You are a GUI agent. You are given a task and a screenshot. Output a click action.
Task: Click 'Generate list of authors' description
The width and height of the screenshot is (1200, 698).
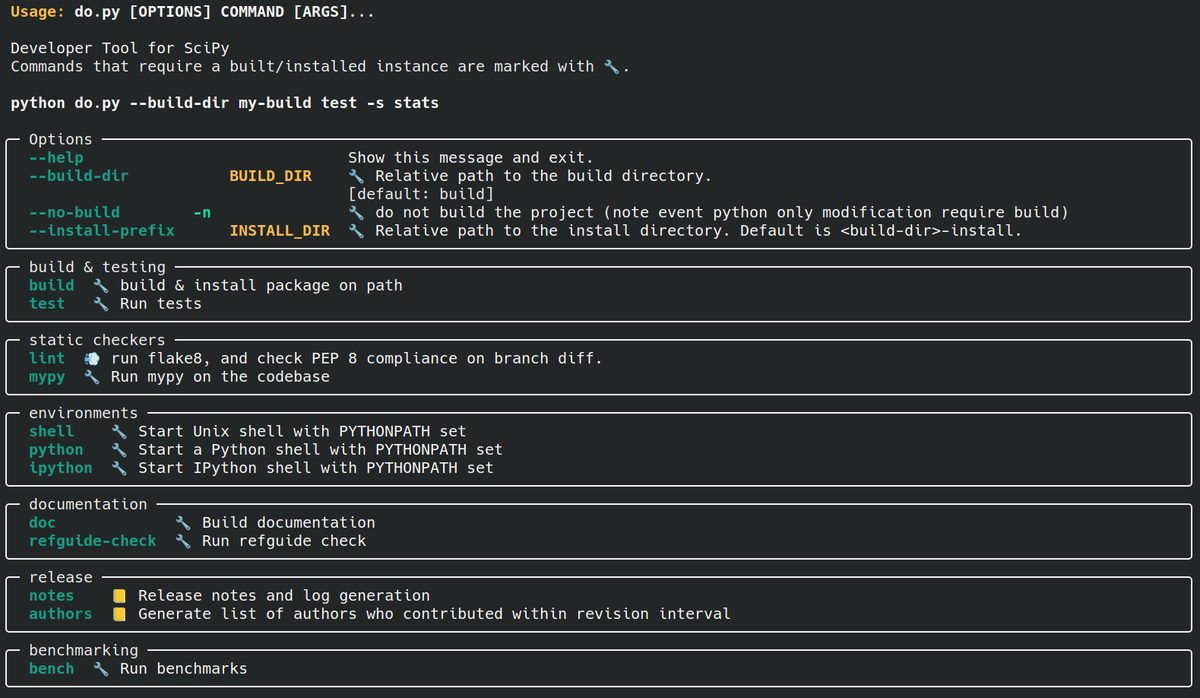pyautogui.click(x=434, y=614)
